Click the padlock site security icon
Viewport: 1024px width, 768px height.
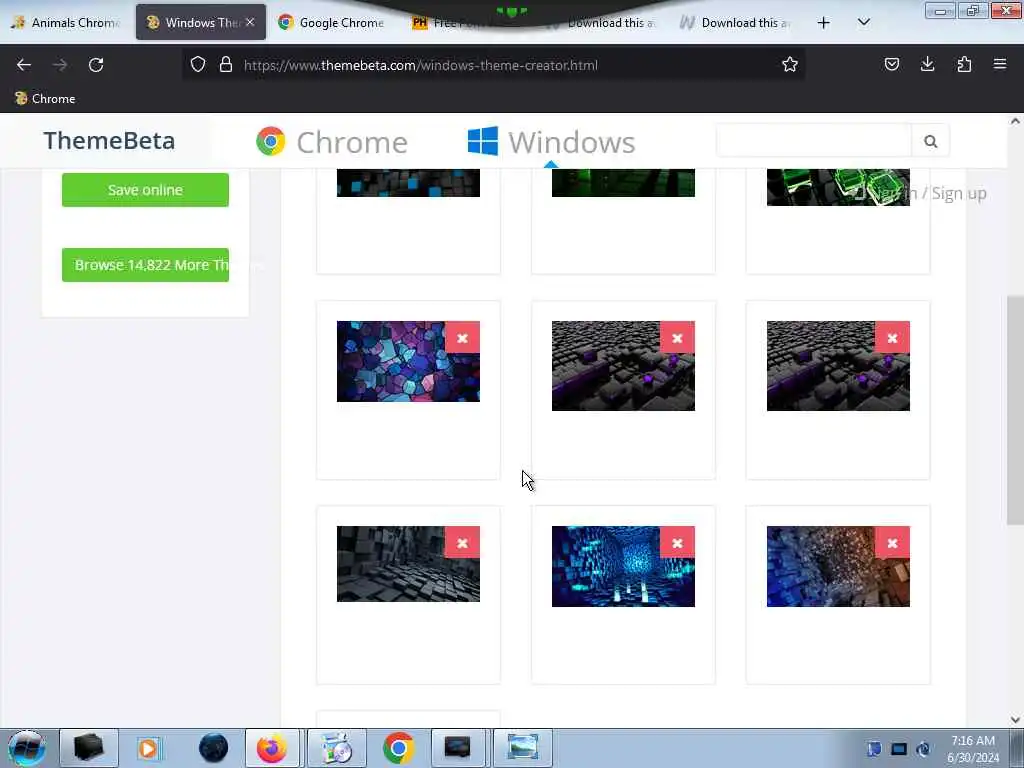[x=226, y=64]
